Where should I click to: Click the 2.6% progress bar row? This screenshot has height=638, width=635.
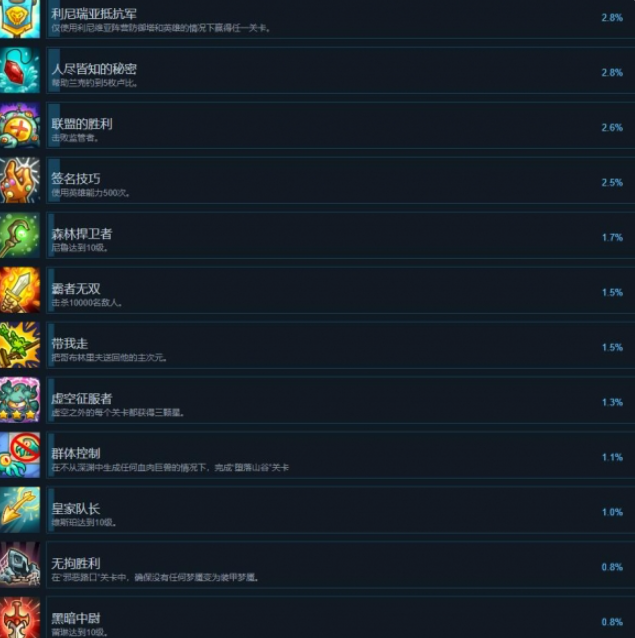point(340,125)
